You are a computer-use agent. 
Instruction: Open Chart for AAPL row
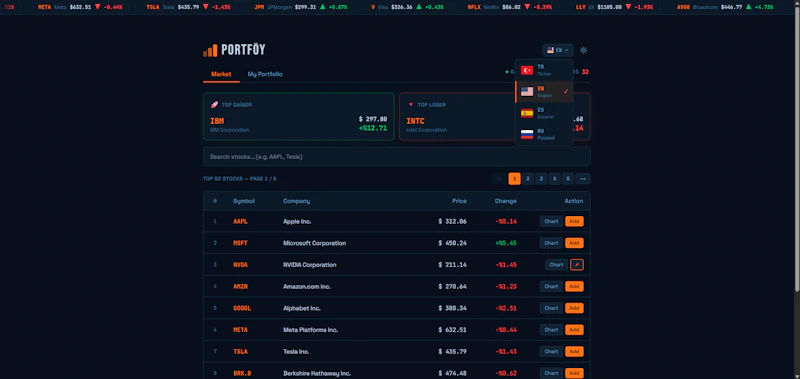coord(551,221)
